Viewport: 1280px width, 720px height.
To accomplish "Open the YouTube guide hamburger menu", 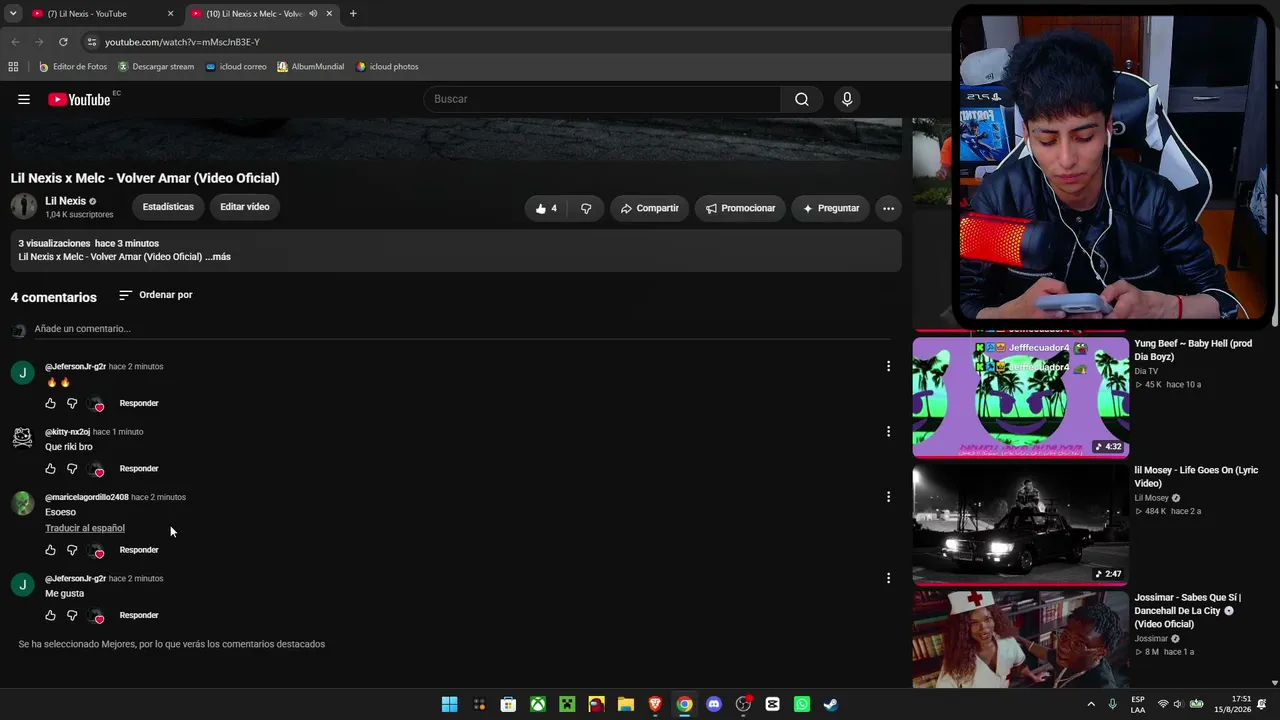I will pos(24,99).
